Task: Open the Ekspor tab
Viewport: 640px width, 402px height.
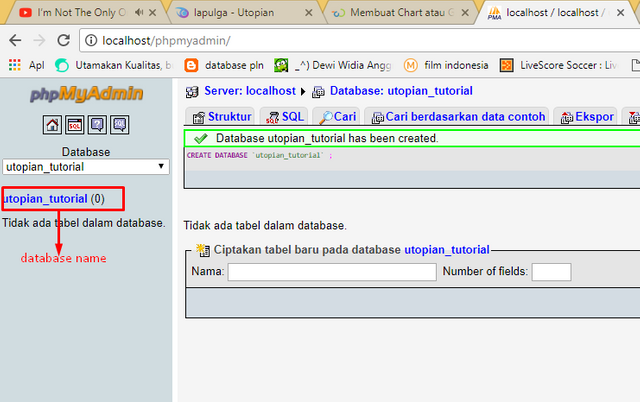Action: 586,117
